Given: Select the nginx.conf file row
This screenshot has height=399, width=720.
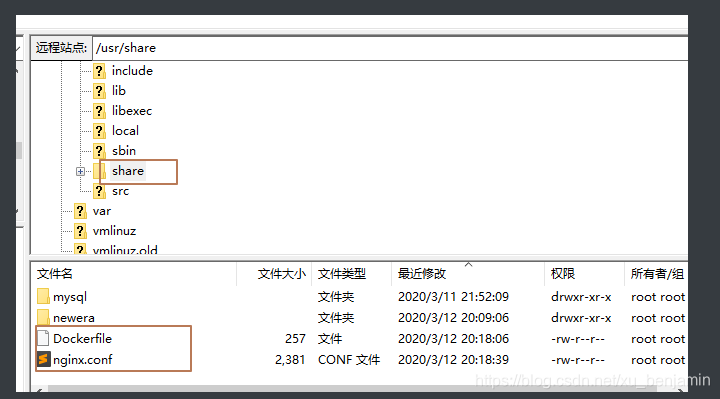Looking at the screenshot, I should coord(360,360).
